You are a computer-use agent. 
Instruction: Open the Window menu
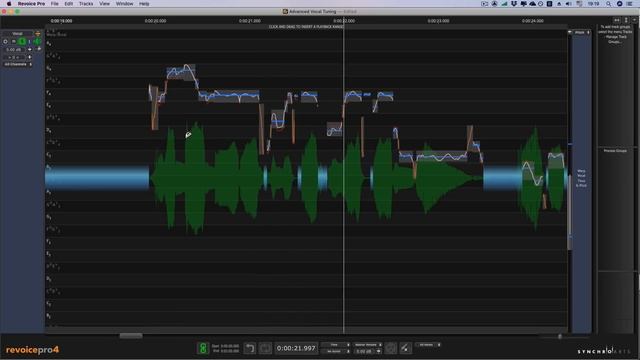[124, 4]
